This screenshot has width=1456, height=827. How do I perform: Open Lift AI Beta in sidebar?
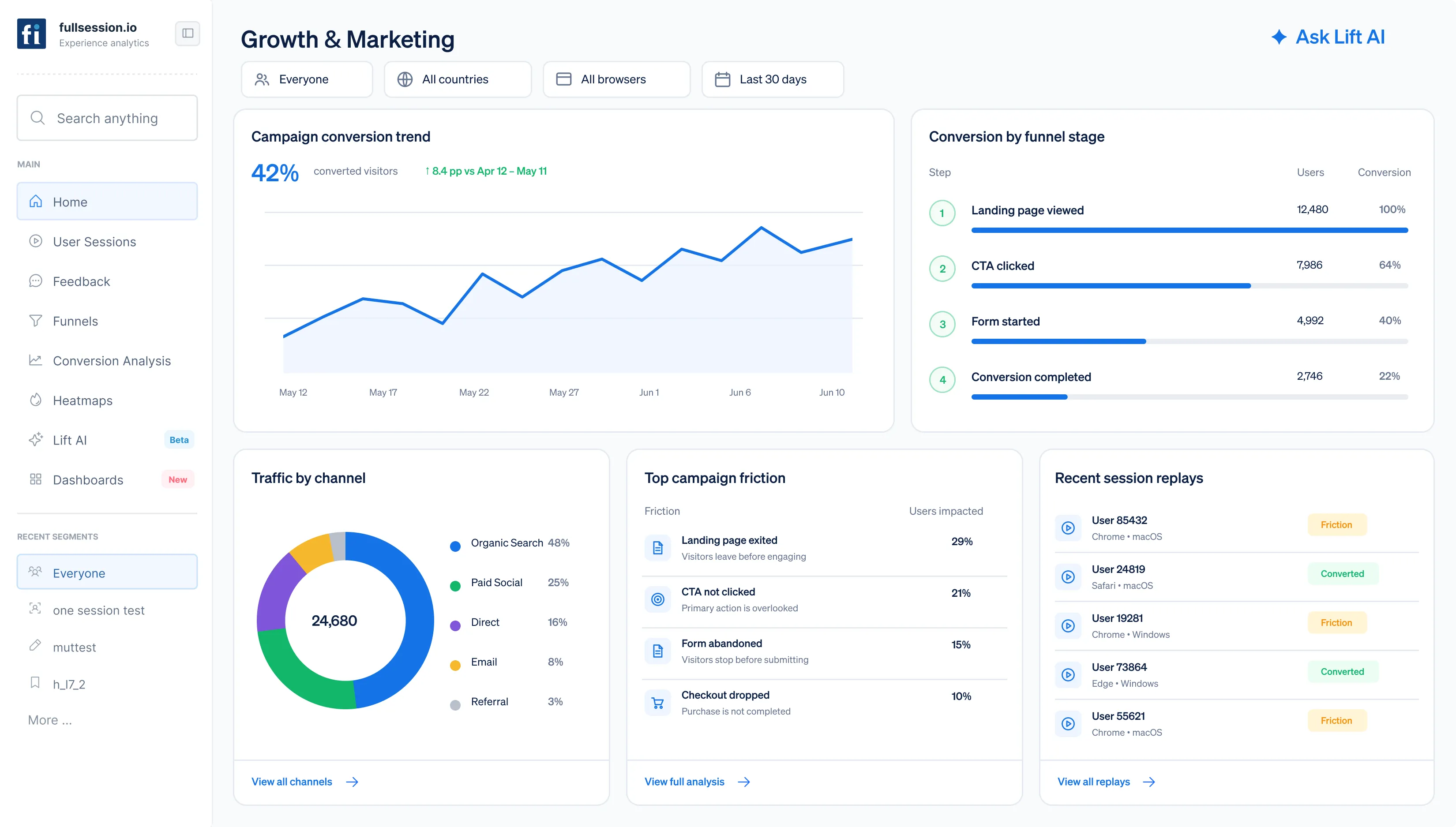pyautogui.click(x=107, y=440)
